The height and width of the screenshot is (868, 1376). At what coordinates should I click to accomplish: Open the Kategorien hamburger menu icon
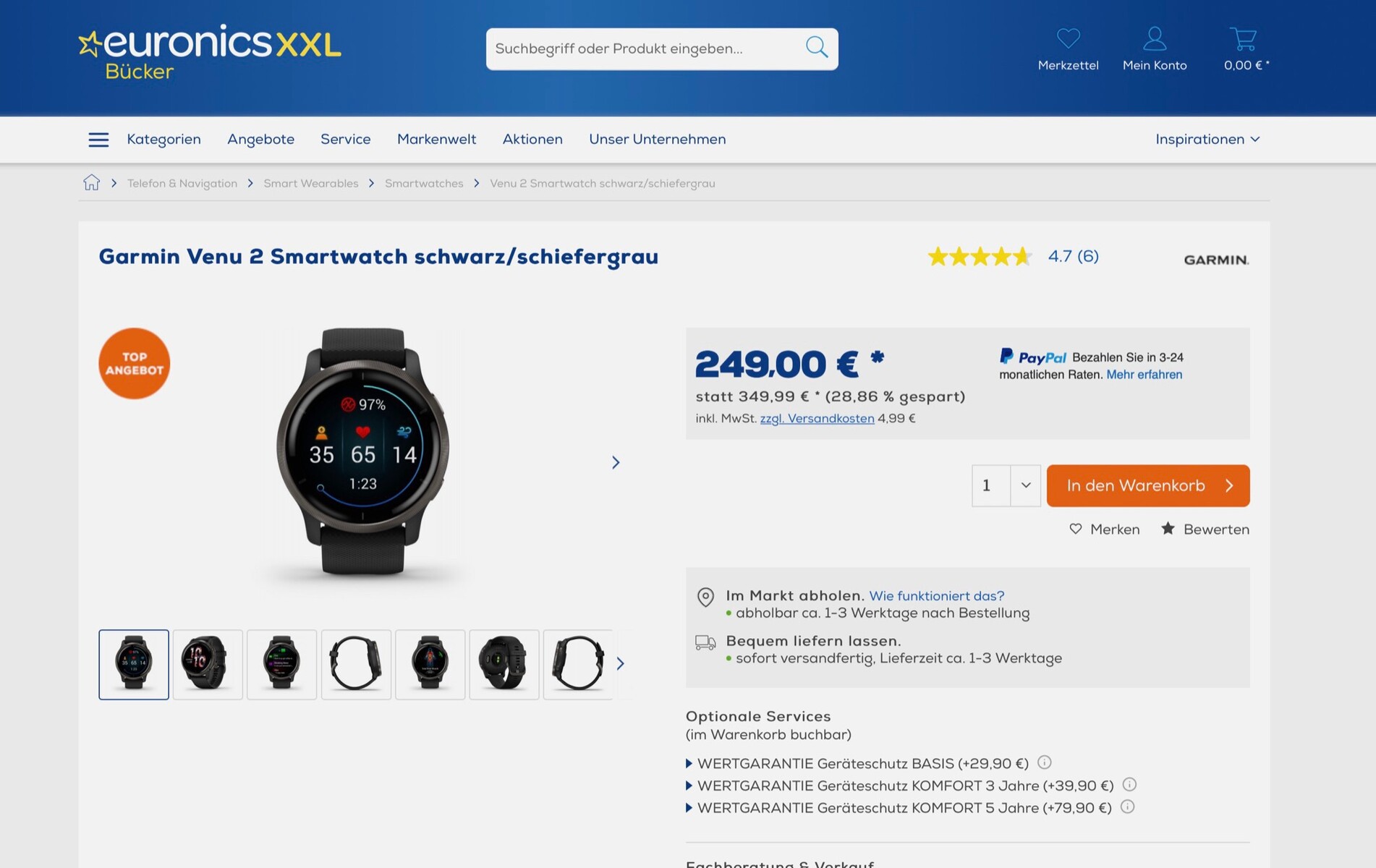point(98,140)
